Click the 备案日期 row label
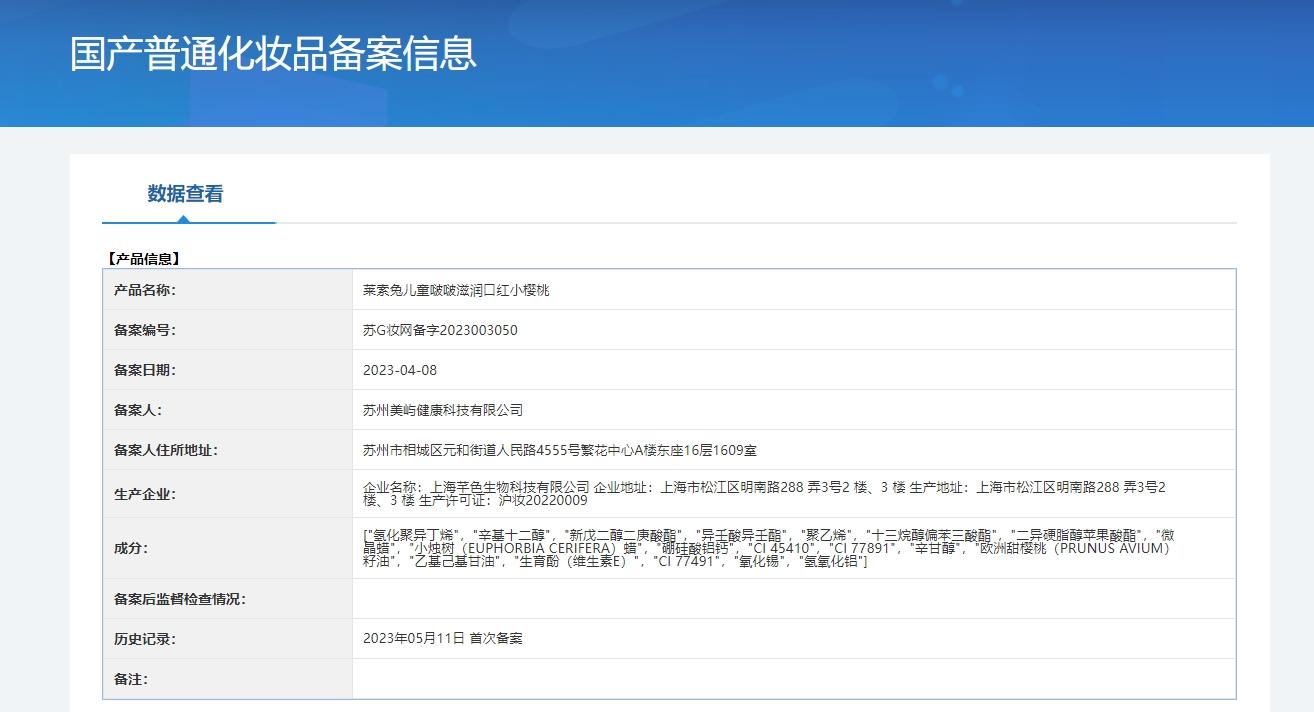1314x712 pixels. tap(145, 370)
